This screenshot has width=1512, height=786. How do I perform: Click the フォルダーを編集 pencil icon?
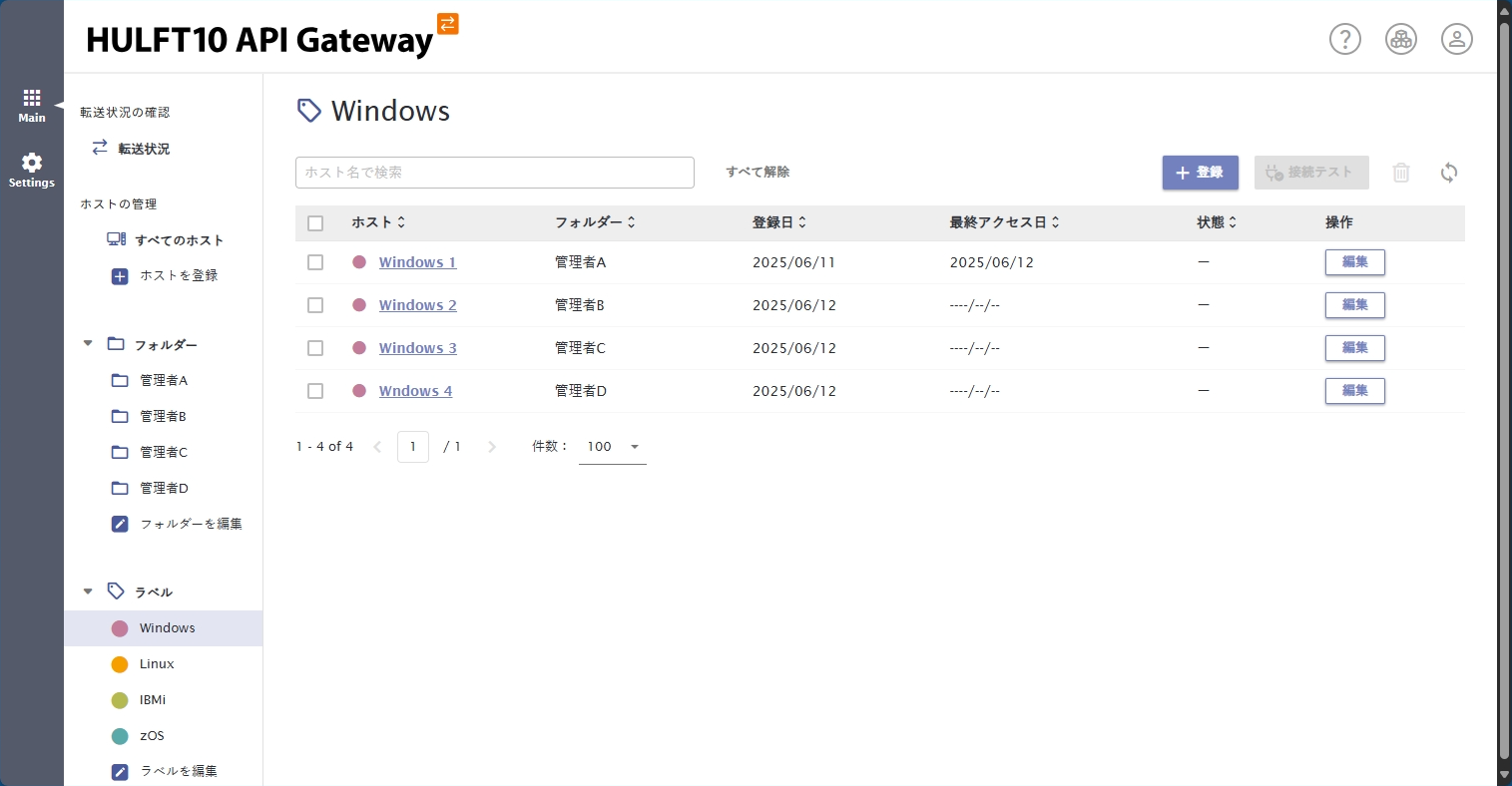120,524
